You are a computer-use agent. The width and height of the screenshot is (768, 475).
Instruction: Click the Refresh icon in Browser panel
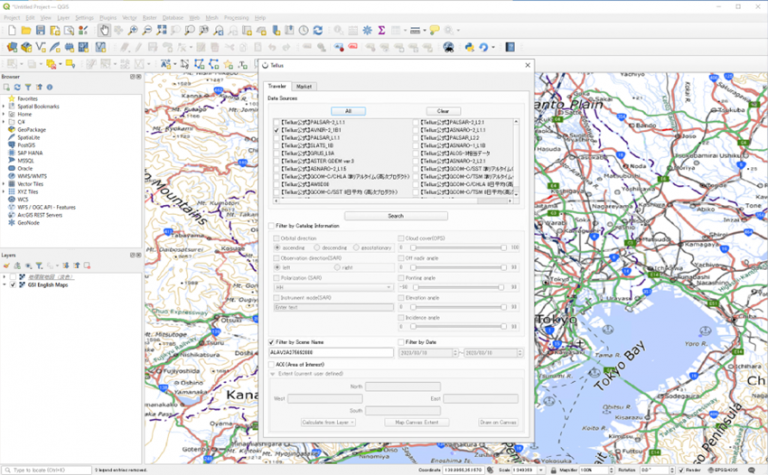pyautogui.click(x=17, y=87)
